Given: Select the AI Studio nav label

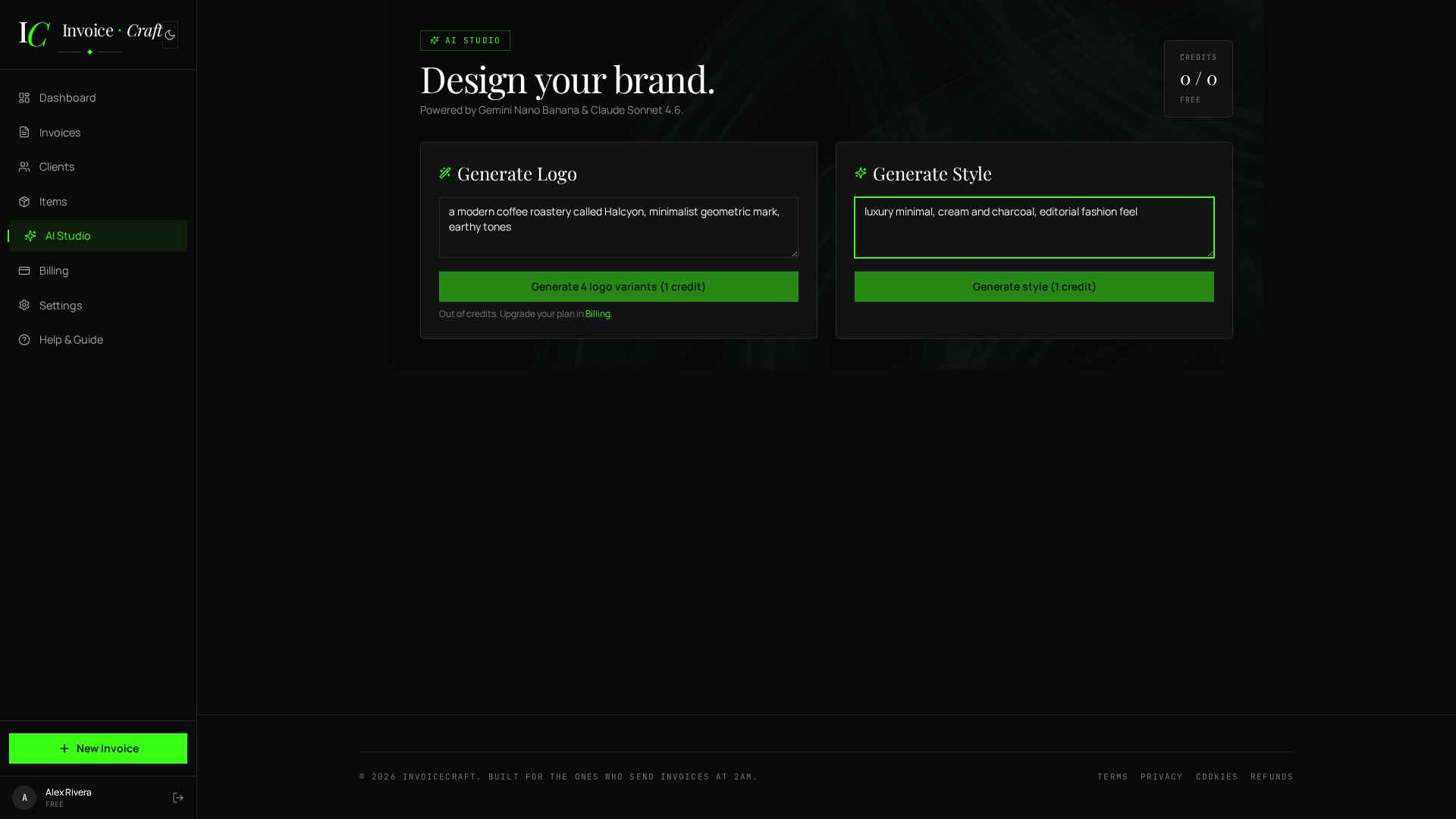Looking at the screenshot, I should point(68,236).
